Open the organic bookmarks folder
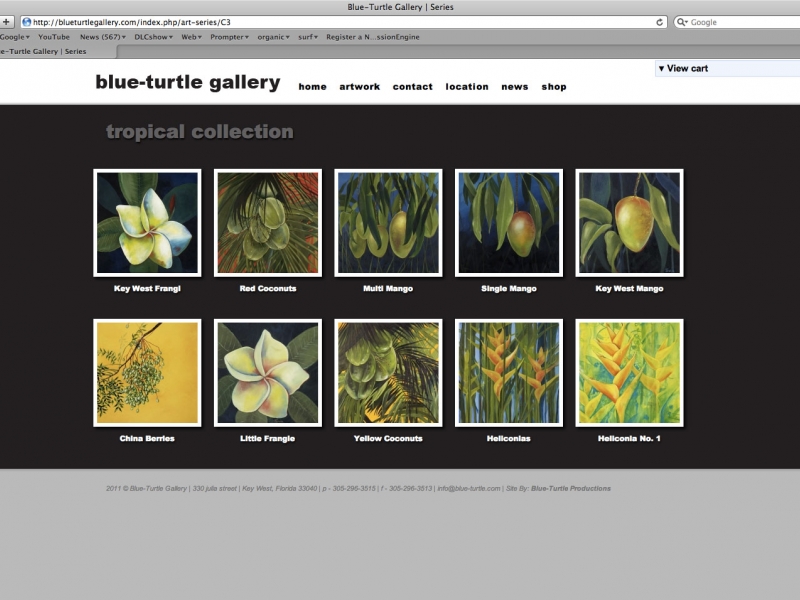This screenshot has width=800, height=600. 273,37
